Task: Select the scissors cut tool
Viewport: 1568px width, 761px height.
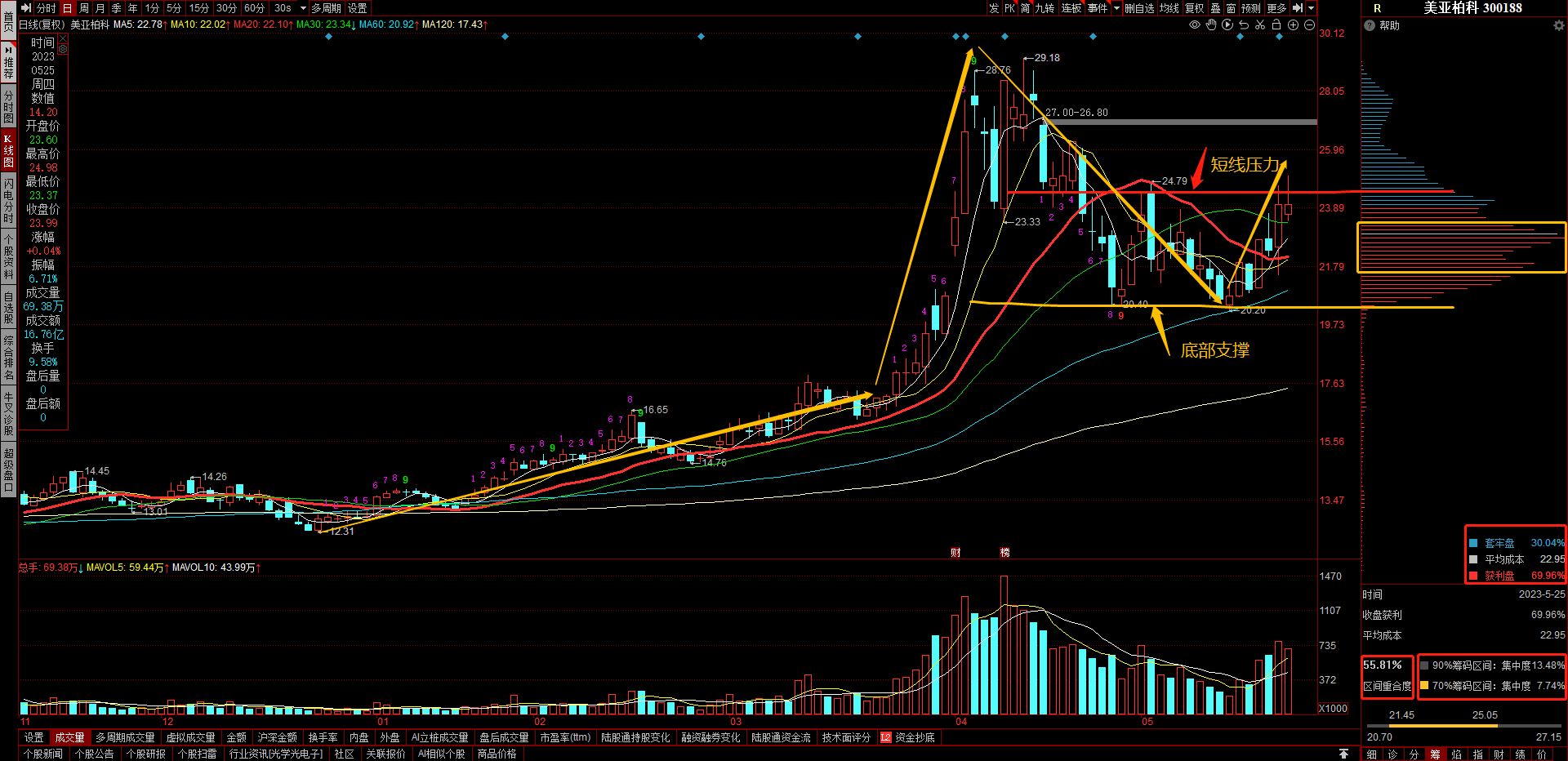Action: [1260, 25]
